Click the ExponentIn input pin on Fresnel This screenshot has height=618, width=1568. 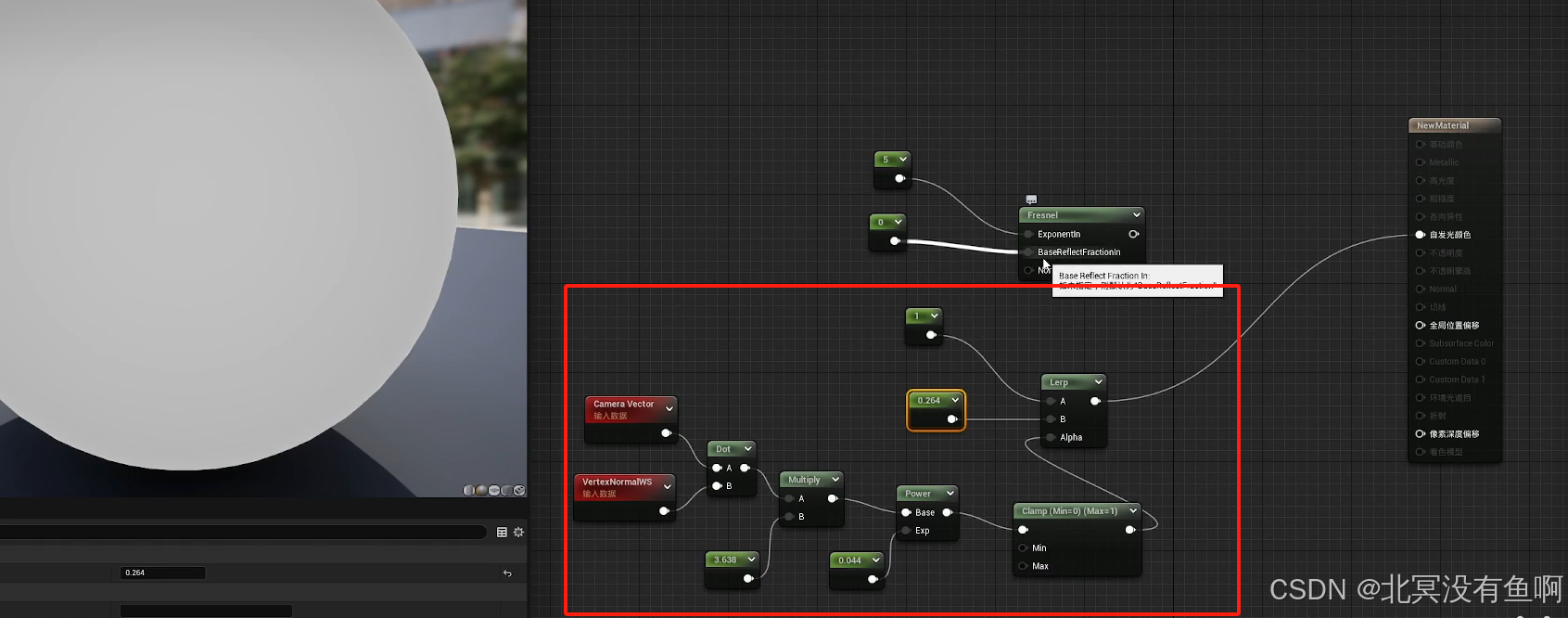point(1028,234)
